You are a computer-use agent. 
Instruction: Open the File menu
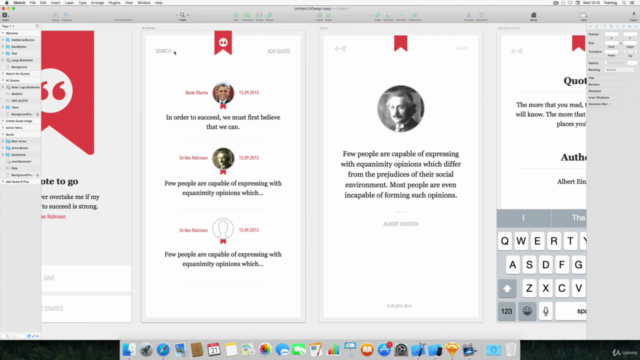33,3
